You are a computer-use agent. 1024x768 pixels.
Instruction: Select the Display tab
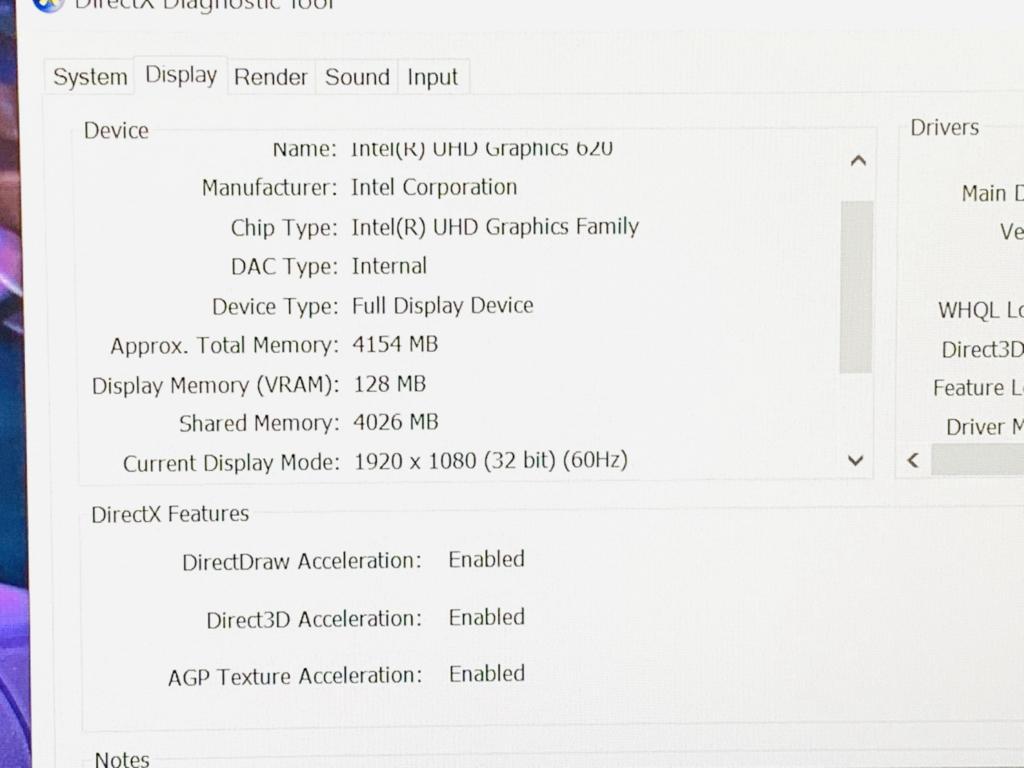[181, 75]
